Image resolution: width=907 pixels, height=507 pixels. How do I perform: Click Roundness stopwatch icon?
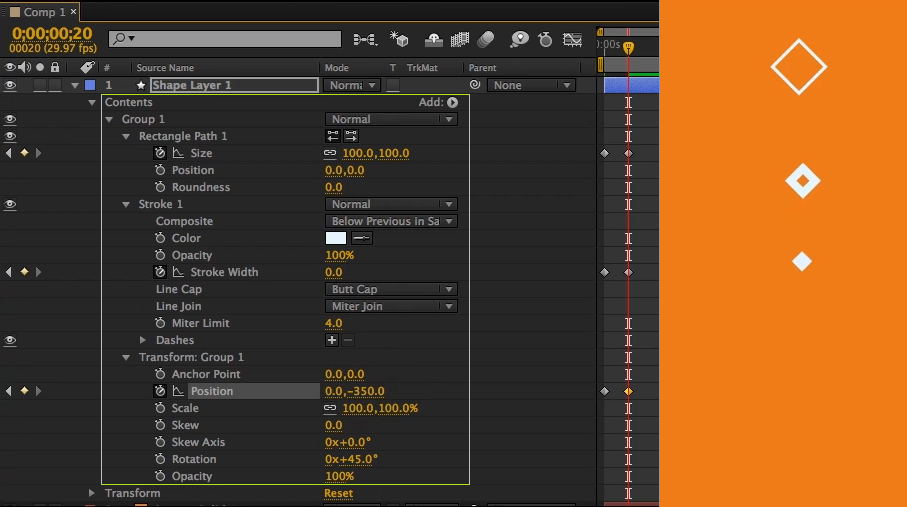[x=160, y=187]
